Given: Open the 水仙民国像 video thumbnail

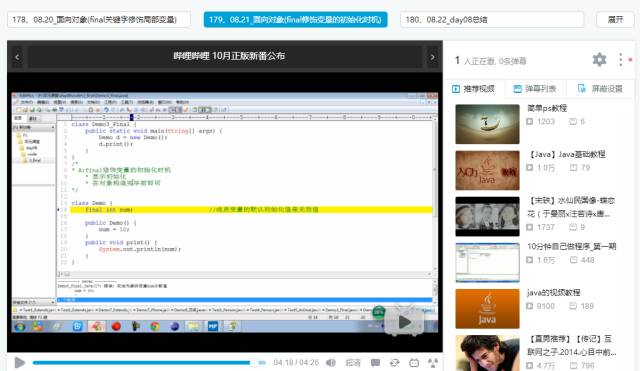Looking at the screenshot, I should pyautogui.click(x=487, y=216).
